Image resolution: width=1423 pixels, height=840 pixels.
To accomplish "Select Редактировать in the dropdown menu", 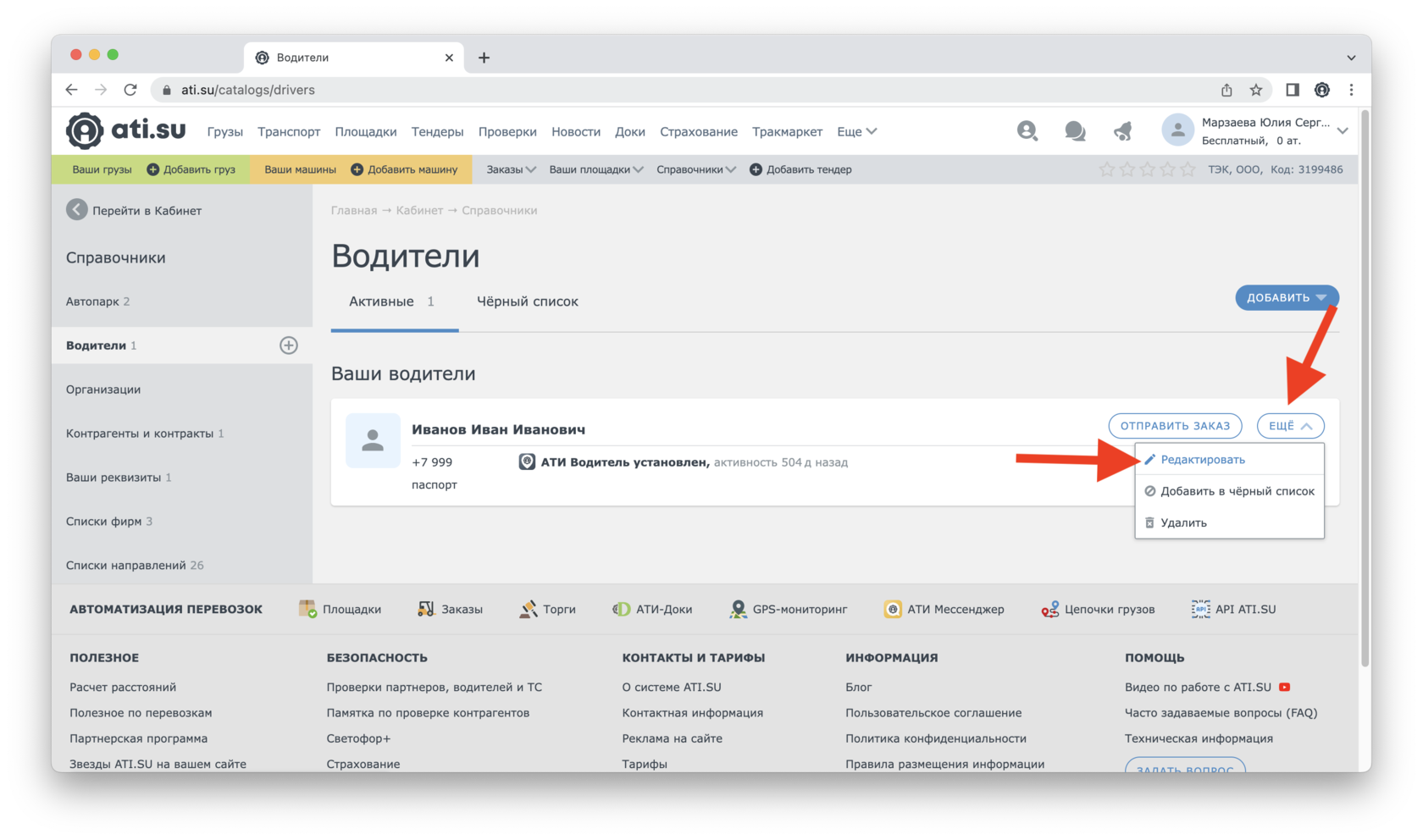I will pos(1229,459).
